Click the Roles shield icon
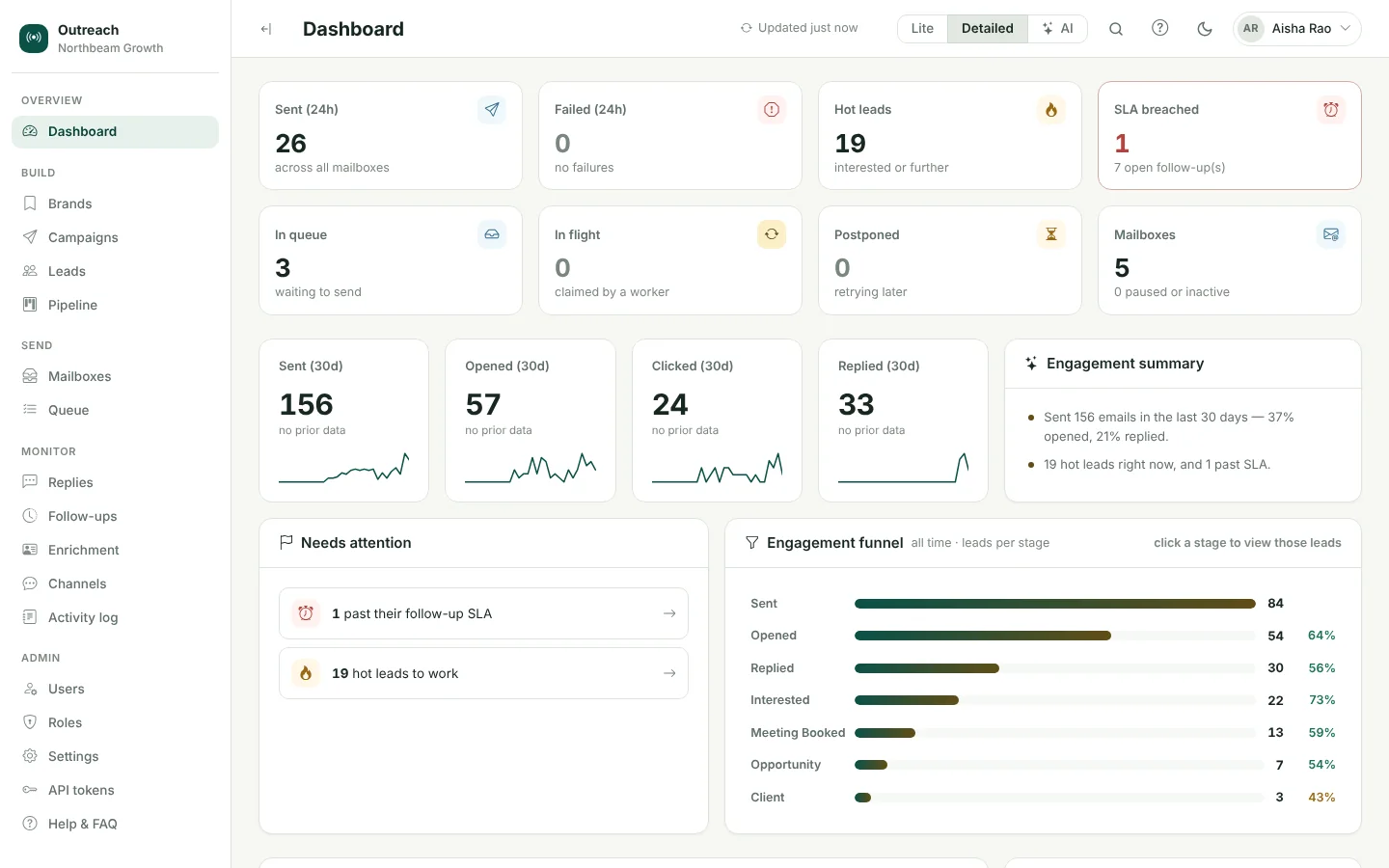 30,722
